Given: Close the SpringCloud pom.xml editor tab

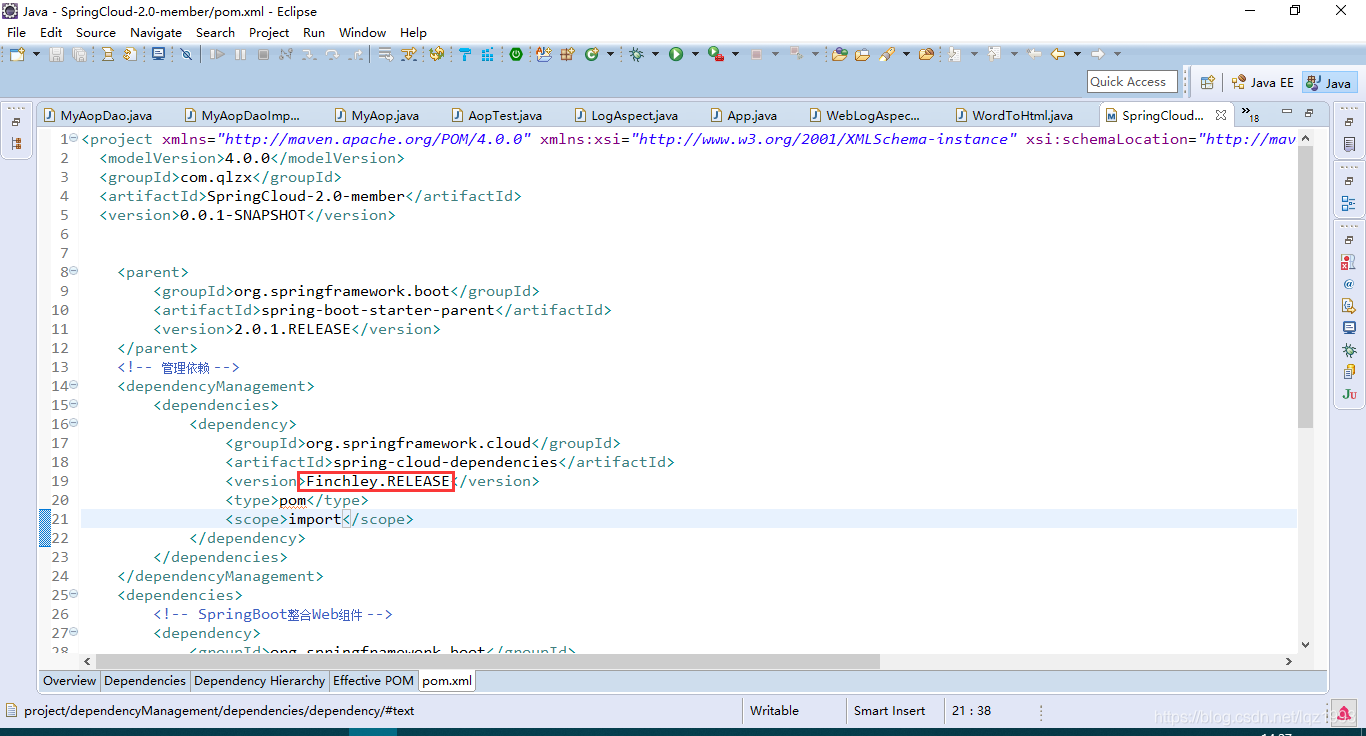Looking at the screenshot, I should [1221, 115].
